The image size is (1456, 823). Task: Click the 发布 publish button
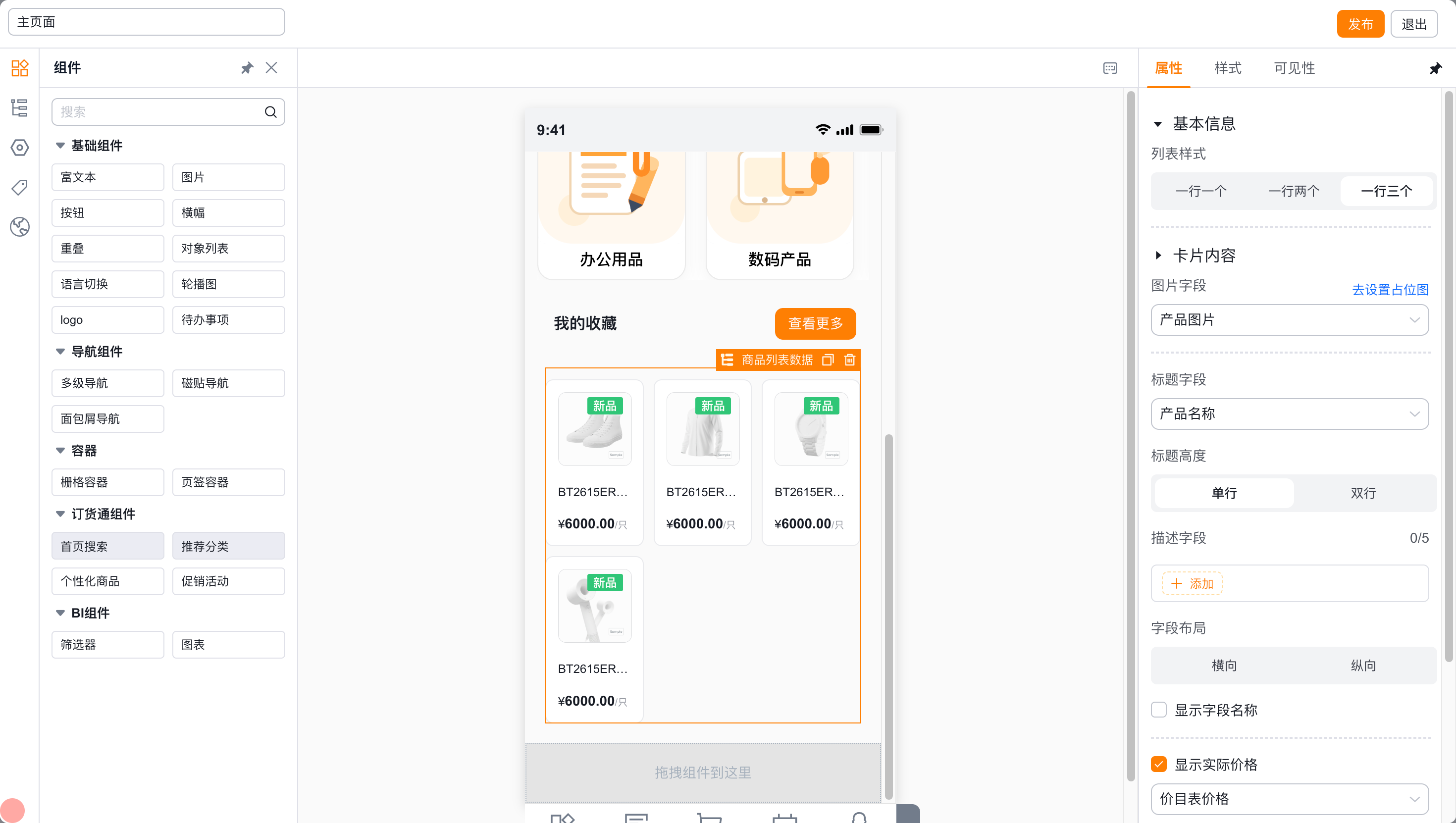(x=1360, y=24)
